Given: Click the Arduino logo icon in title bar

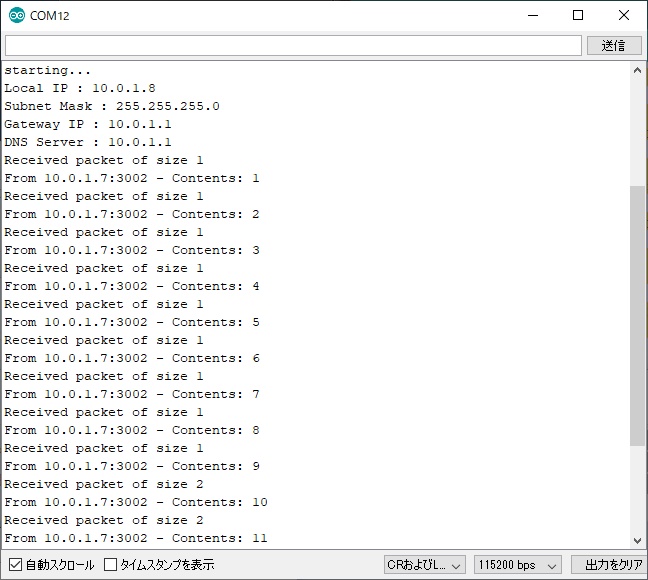Looking at the screenshot, I should 17,15.
